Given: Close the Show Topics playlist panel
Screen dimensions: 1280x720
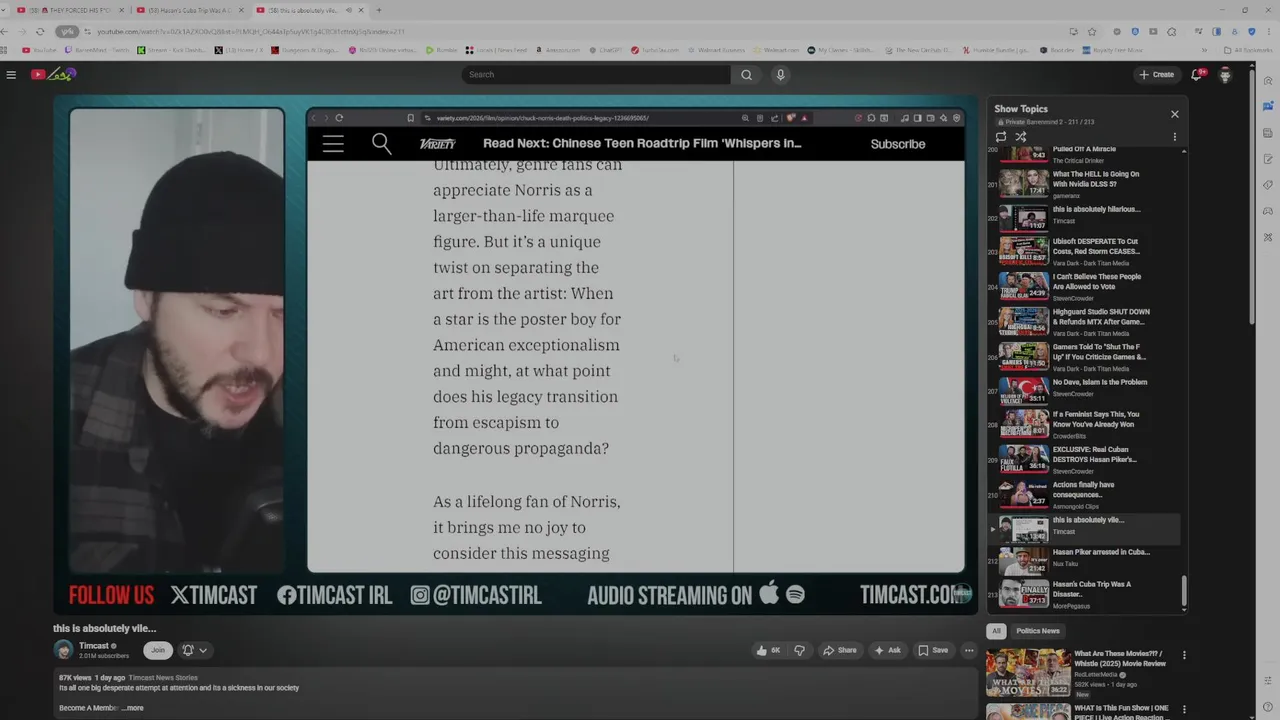Looking at the screenshot, I should [1175, 114].
